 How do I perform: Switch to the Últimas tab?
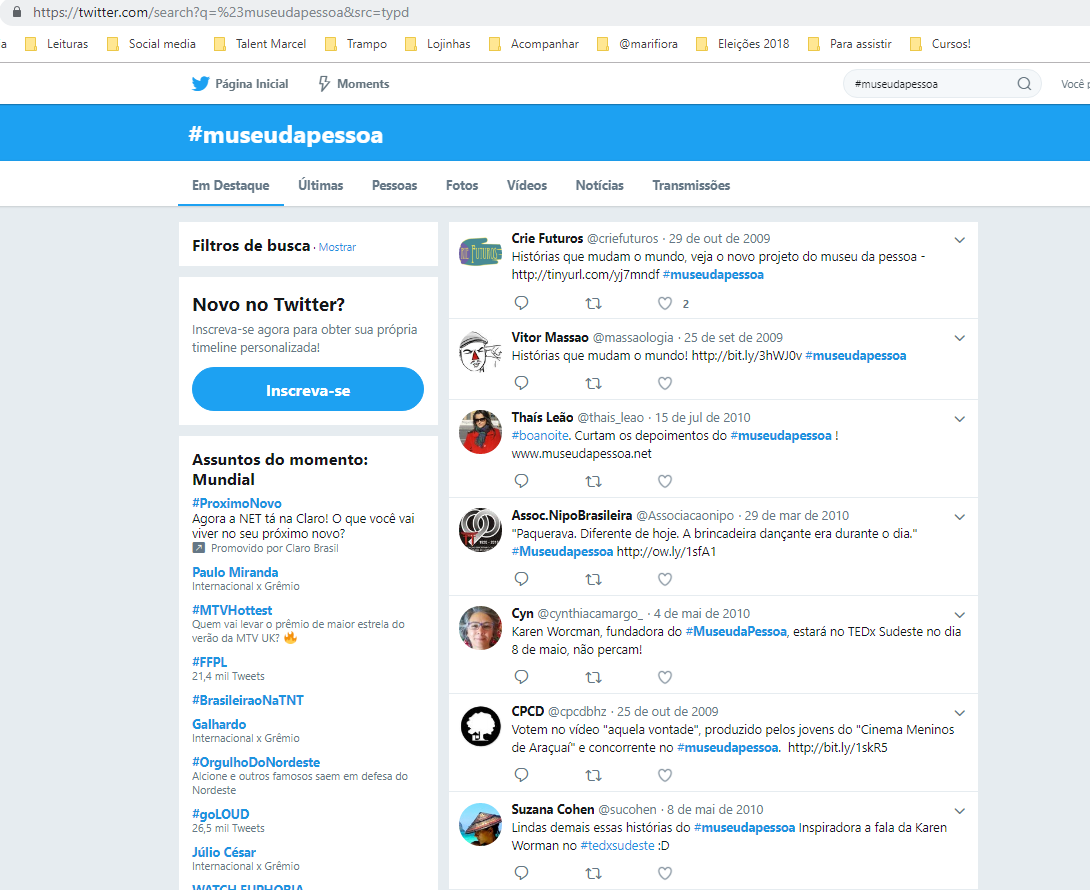pos(320,186)
